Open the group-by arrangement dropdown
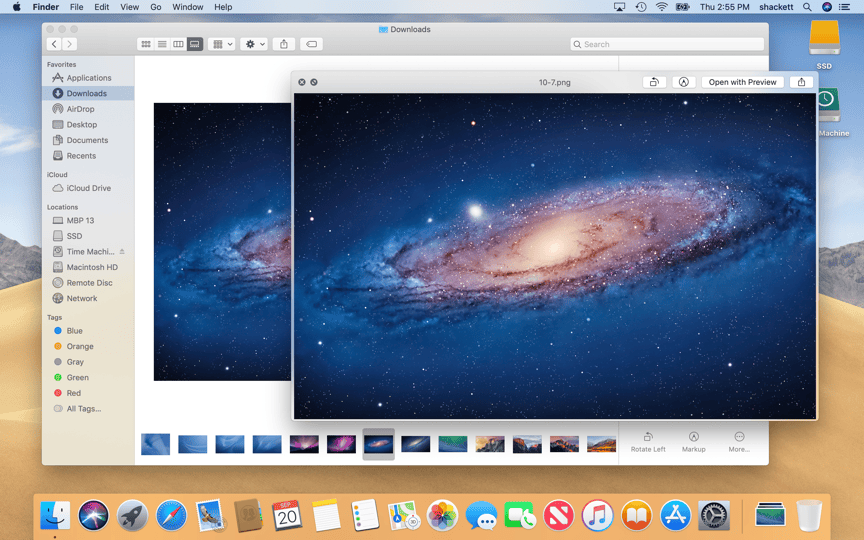 pyautogui.click(x=222, y=44)
